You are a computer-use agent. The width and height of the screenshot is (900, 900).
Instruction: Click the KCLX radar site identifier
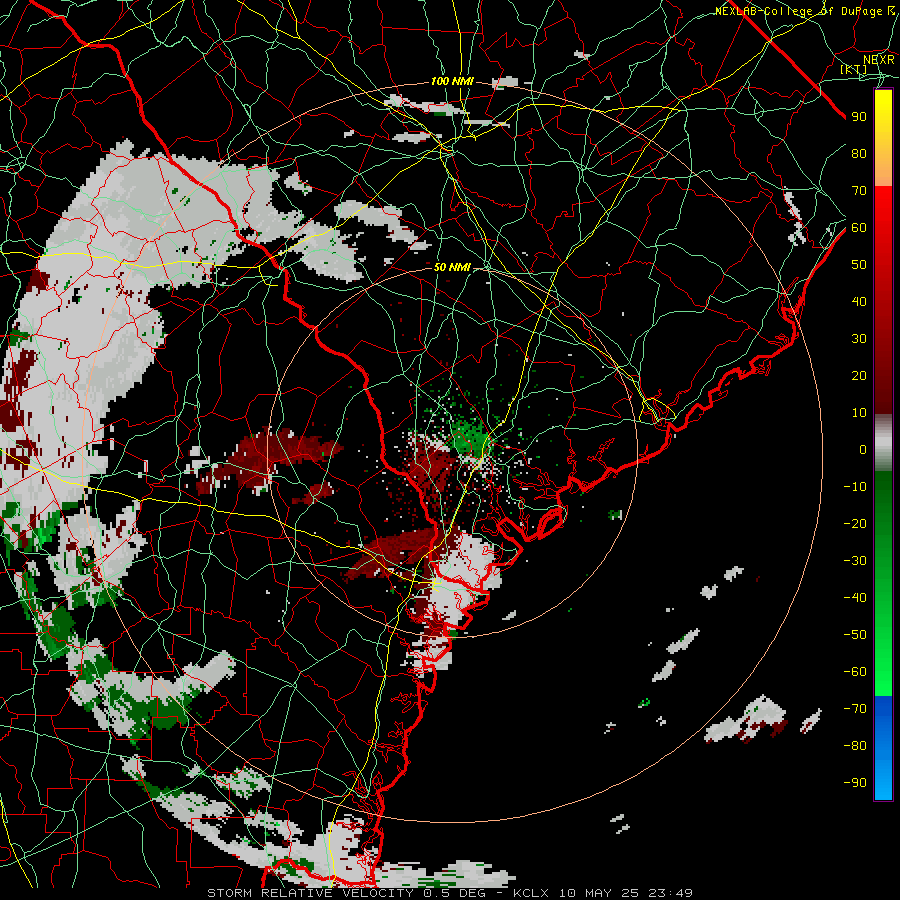(531, 893)
